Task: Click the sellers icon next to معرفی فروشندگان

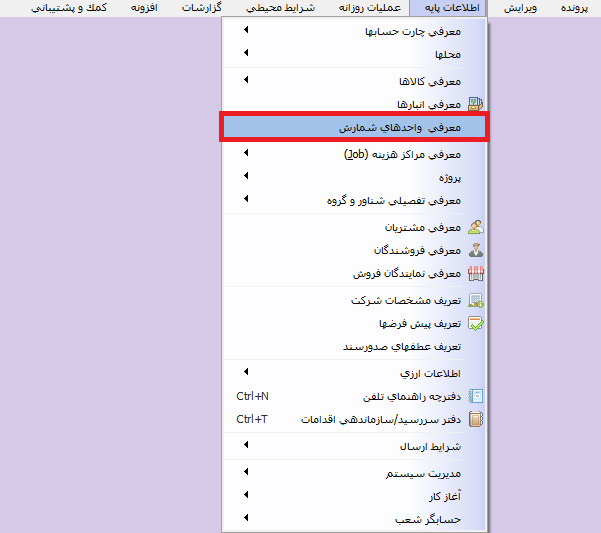Action: (x=476, y=250)
